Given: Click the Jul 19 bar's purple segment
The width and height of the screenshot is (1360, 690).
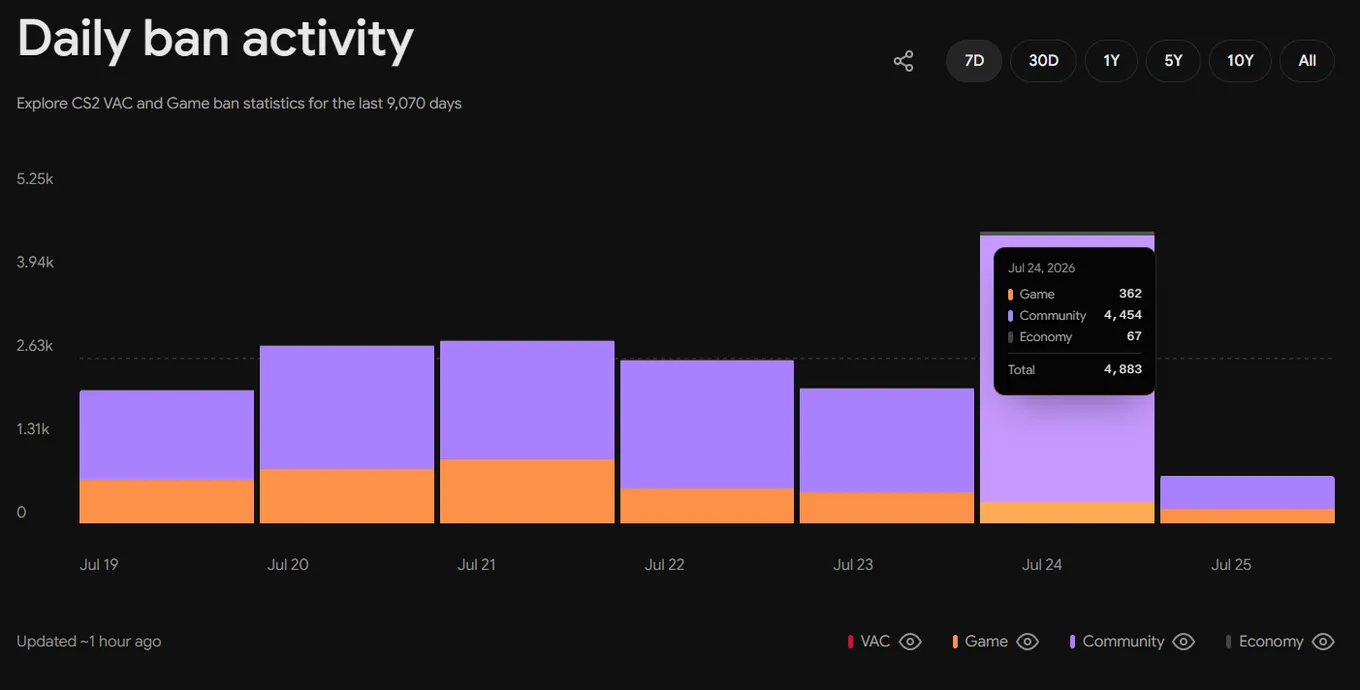Looking at the screenshot, I should pos(167,435).
